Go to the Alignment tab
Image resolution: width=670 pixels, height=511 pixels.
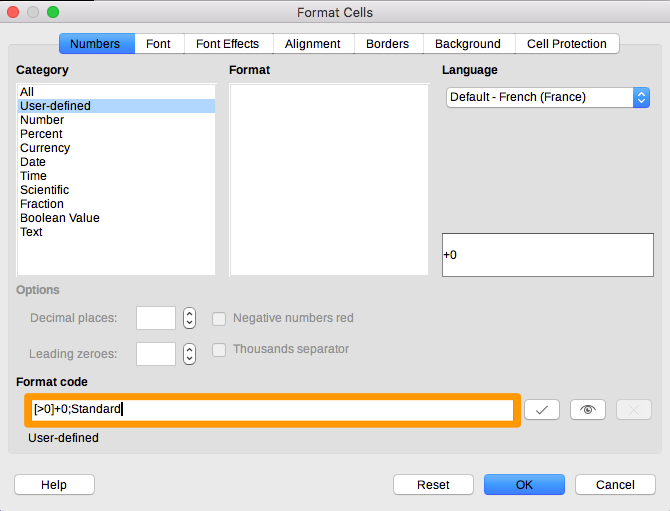(x=312, y=44)
